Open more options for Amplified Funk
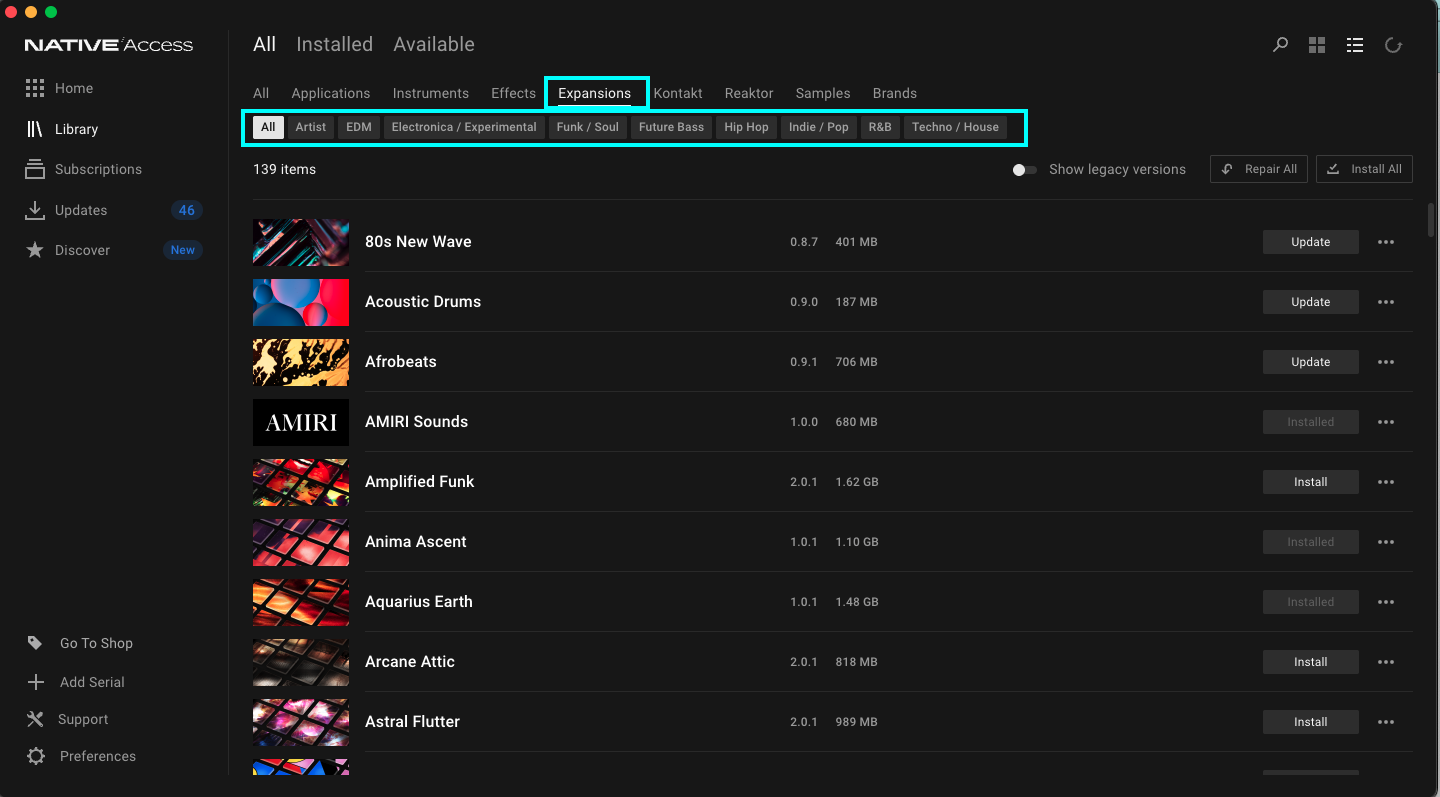 tap(1386, 482)
